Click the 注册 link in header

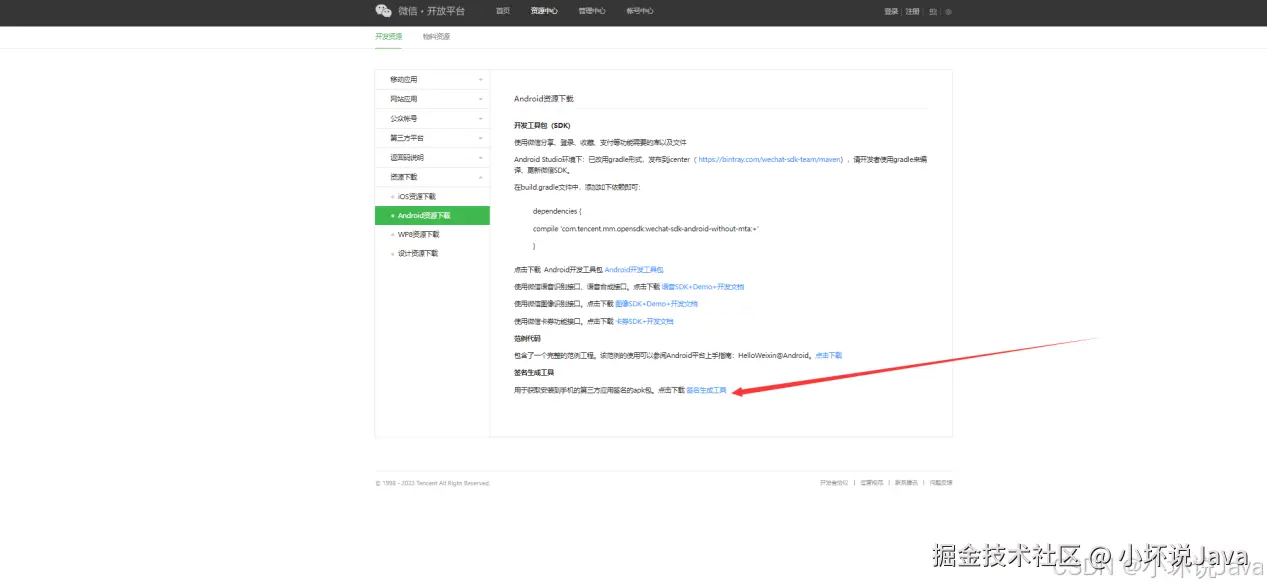pos(912,12)
